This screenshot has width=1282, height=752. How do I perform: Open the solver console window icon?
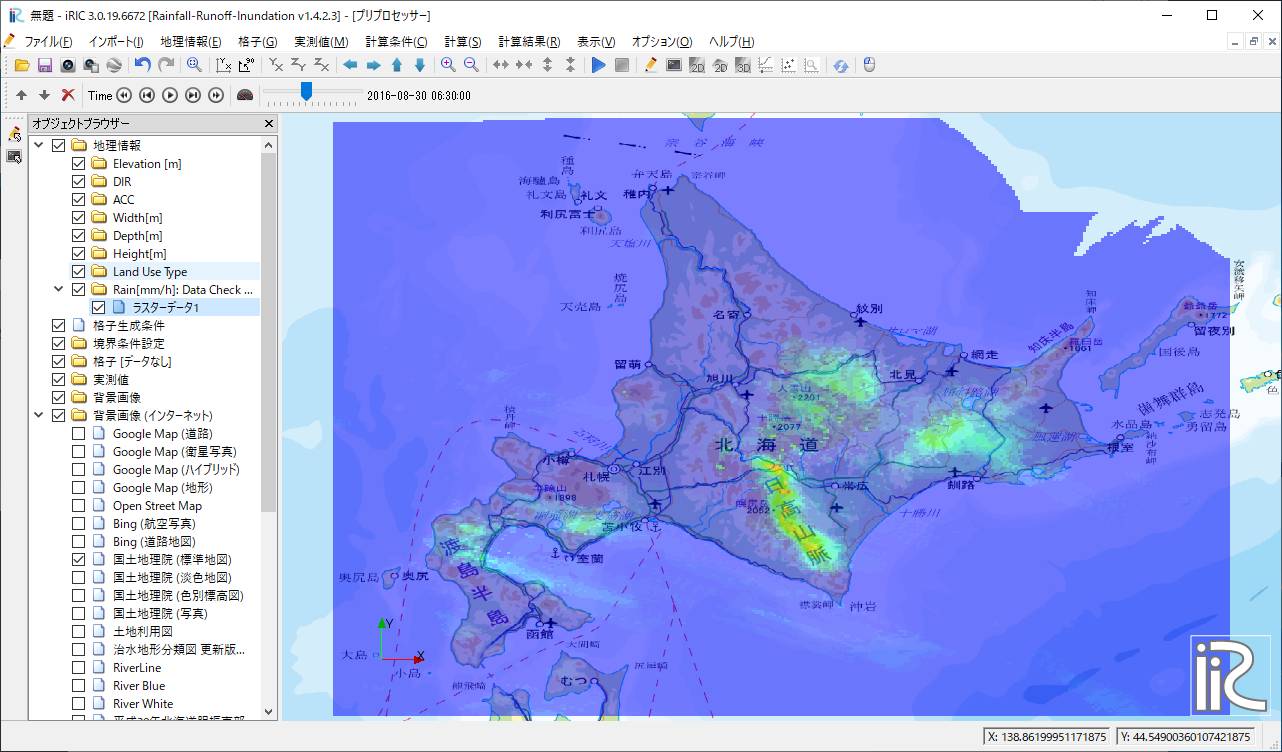click(673, 65)
